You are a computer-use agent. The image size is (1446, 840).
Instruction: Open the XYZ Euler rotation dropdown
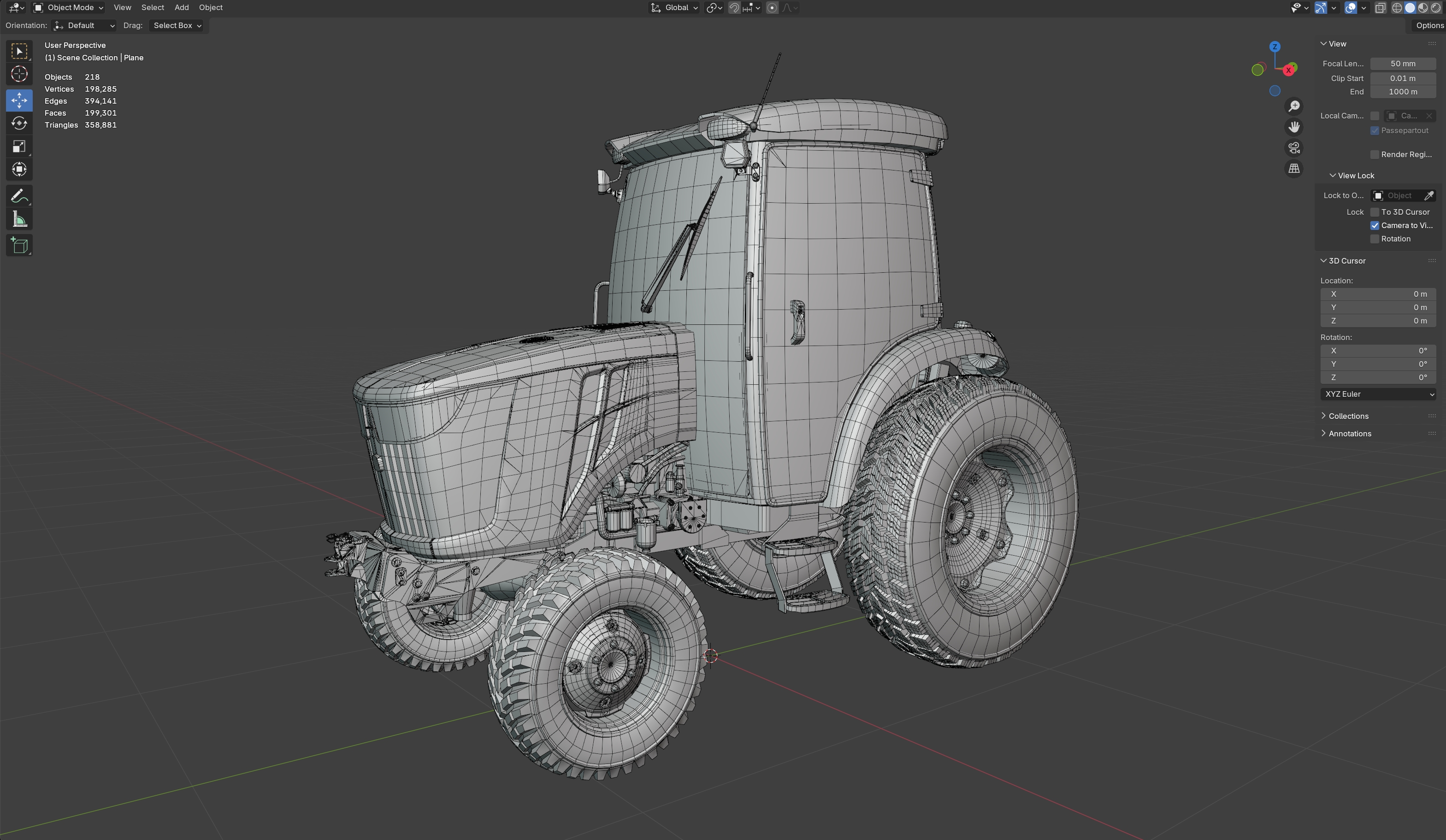(x=1378, y=394)
